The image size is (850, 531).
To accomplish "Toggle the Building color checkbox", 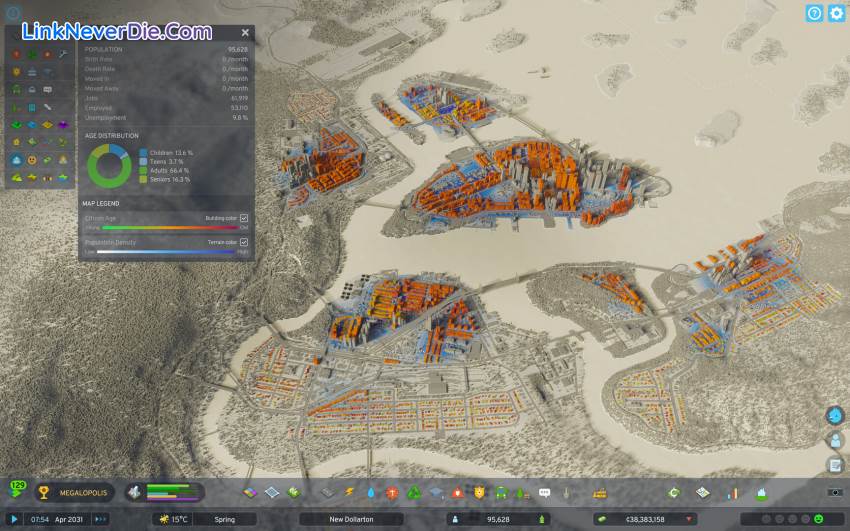I will 244,217.
